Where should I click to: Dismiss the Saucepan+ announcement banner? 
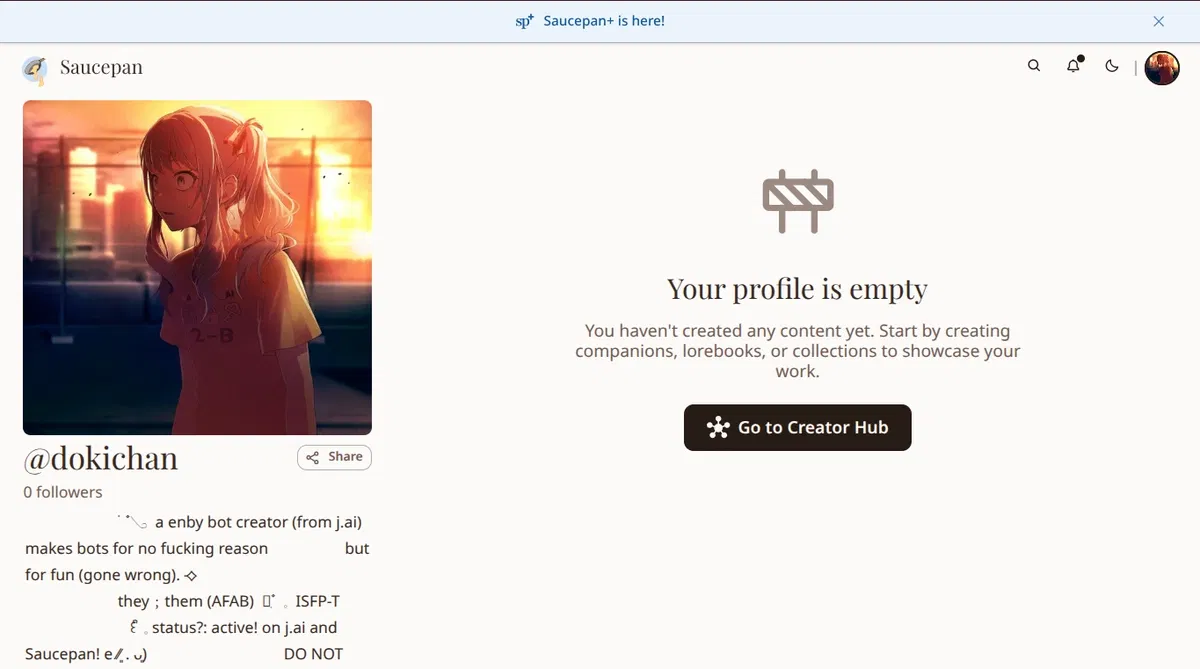[1159, 21]
